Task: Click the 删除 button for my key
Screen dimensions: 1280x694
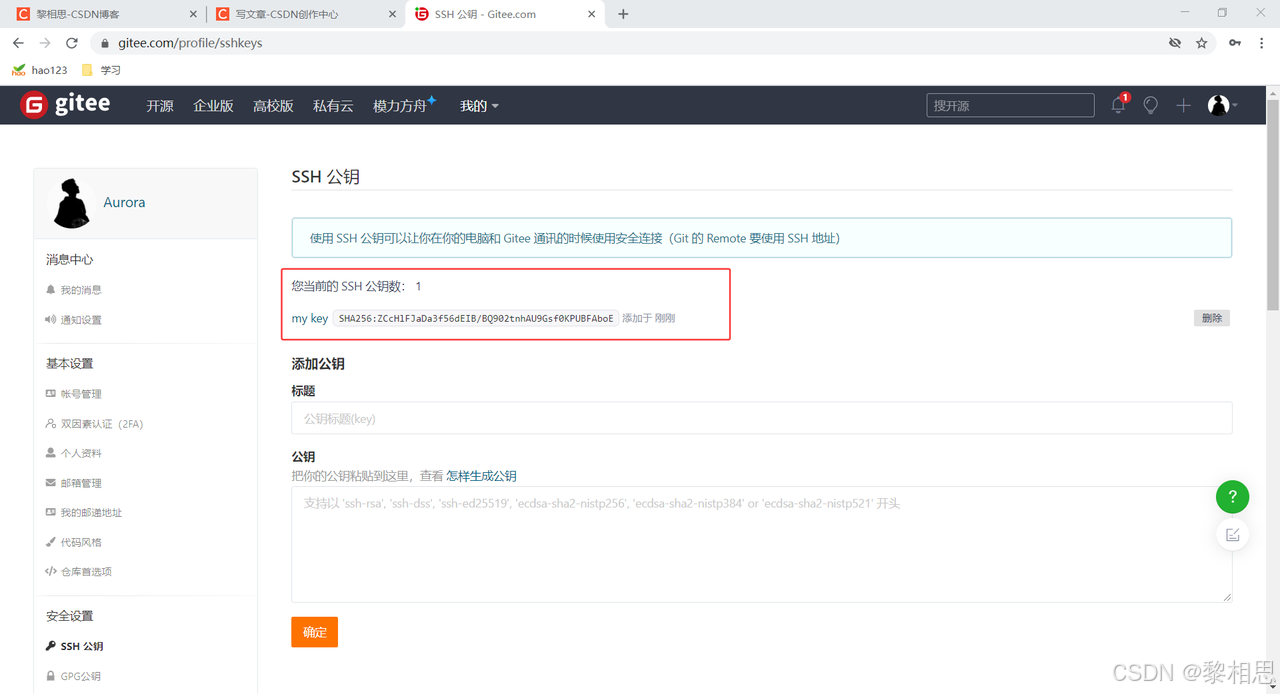Action: tap(1211, 318)
